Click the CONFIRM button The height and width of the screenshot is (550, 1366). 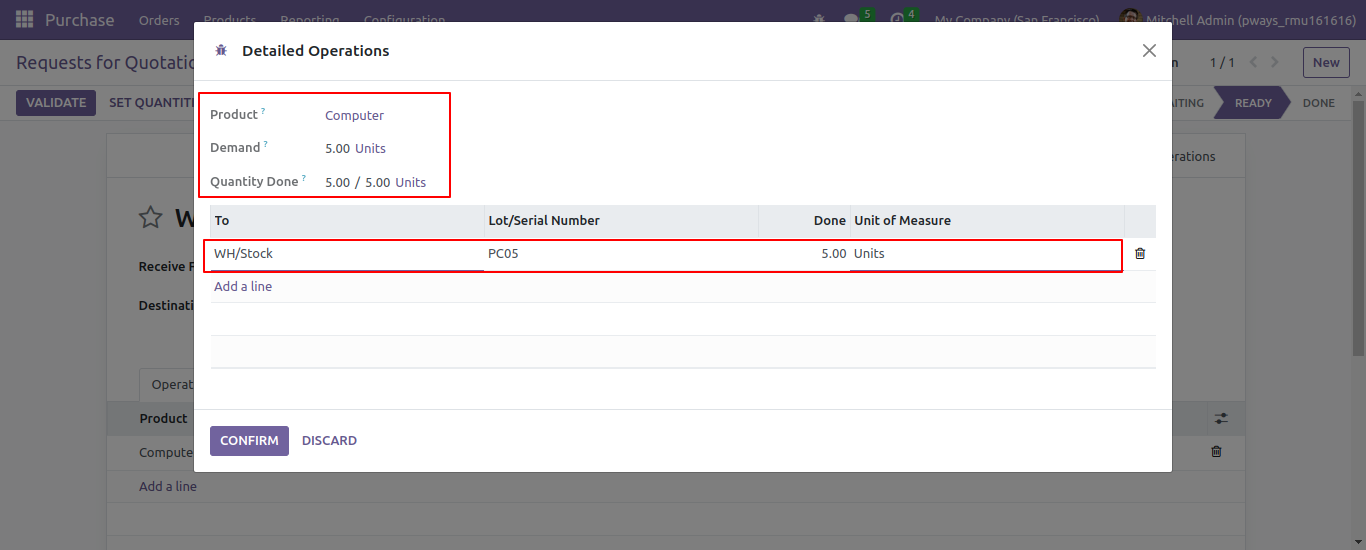coord(249,441)
